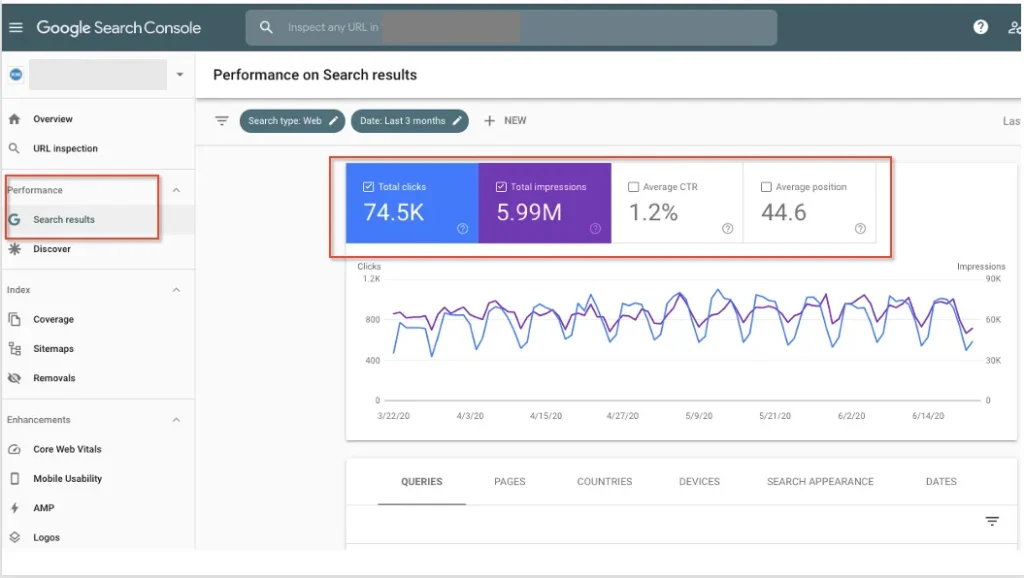Enable the Average CTR checkbox
This screenshot has height=578, width=1024.
click(633, 187)
